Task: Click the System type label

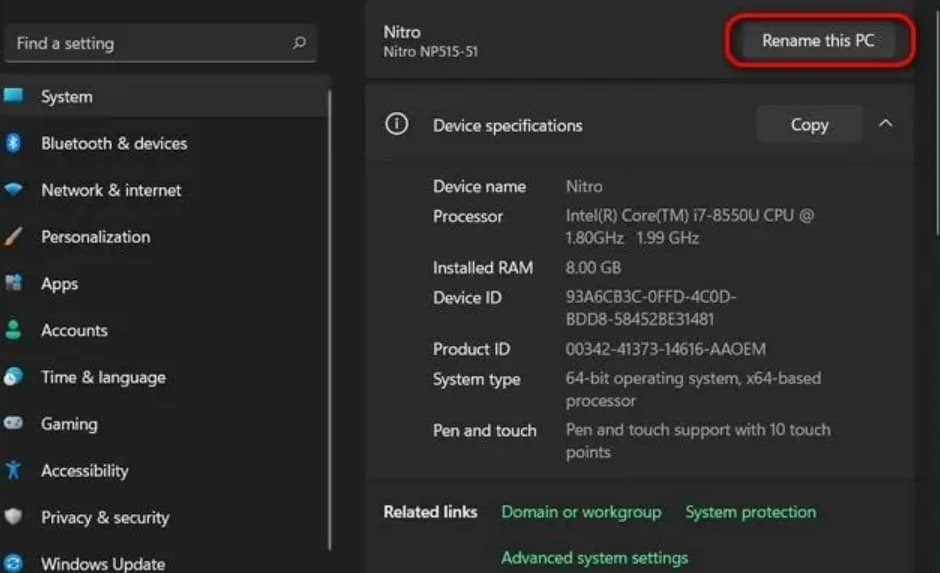Action: (477, 379)
